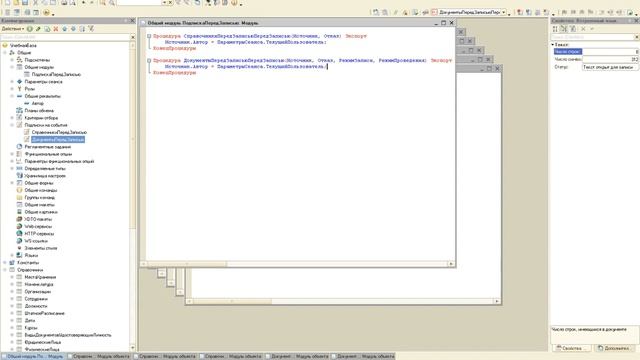Collapse СправочникиПередЗаписью procedure fold marker
640x360 pixels.
149,36
